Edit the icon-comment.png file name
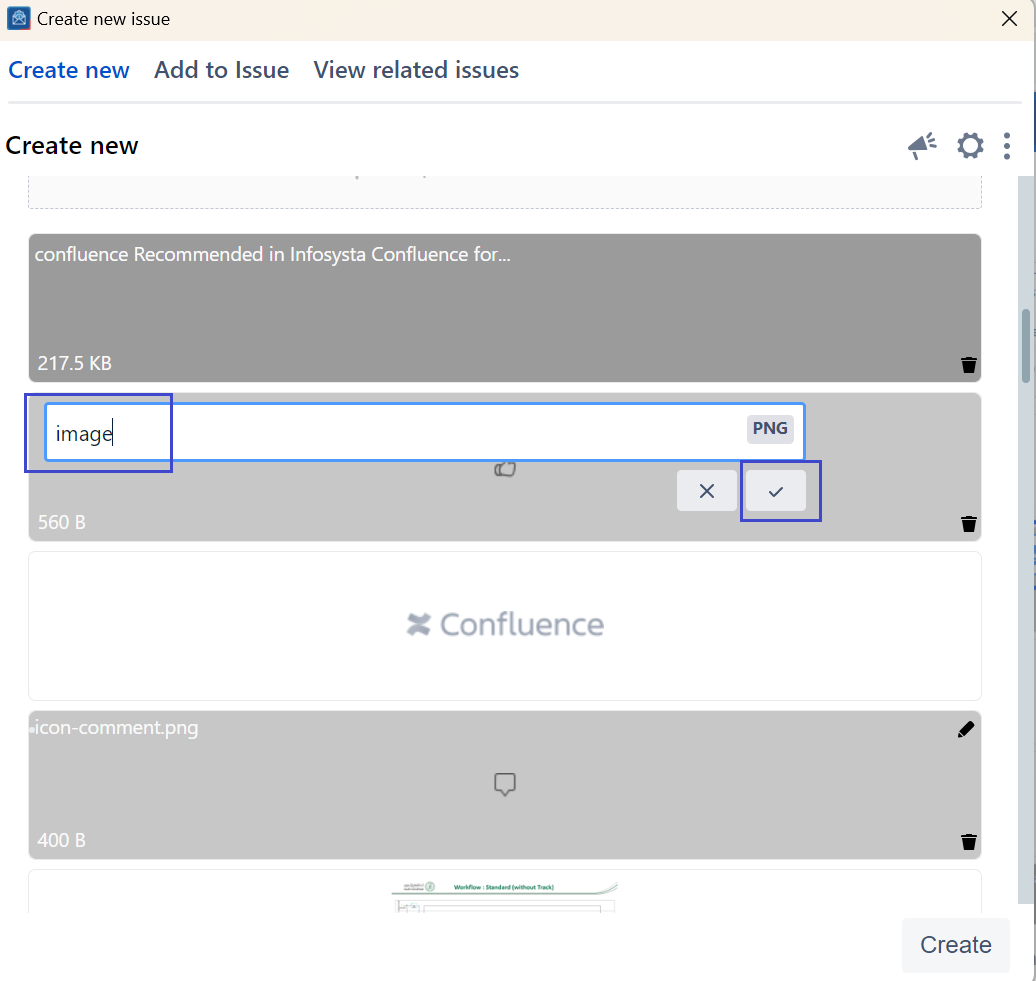This screenshot has height=981, width=1036. tap(965, 730)
